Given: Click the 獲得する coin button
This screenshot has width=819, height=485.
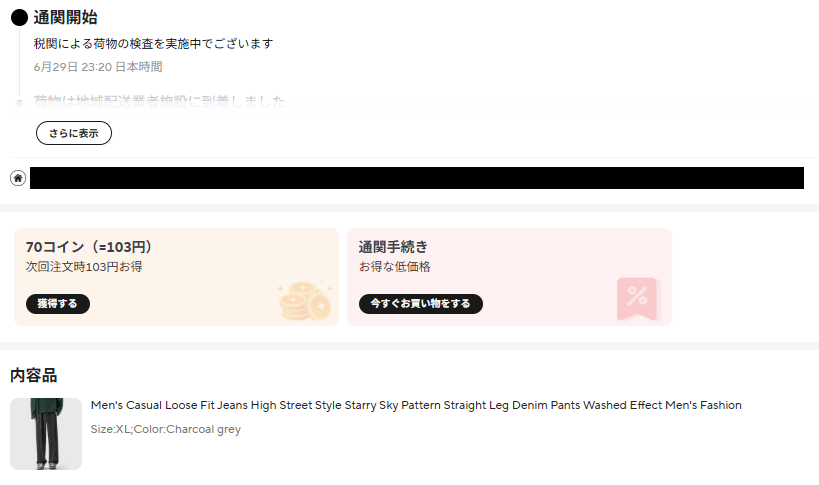Looking at the screenshot, I should tap(57, 304).
